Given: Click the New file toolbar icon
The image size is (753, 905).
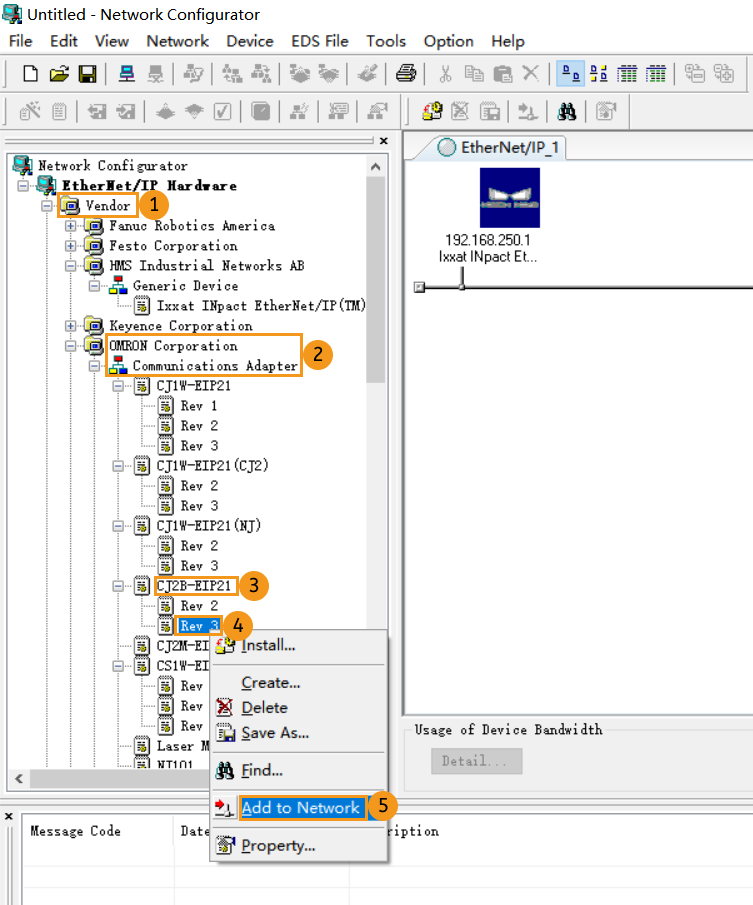Looking at the screenshot, I should (x=30, y=74).
